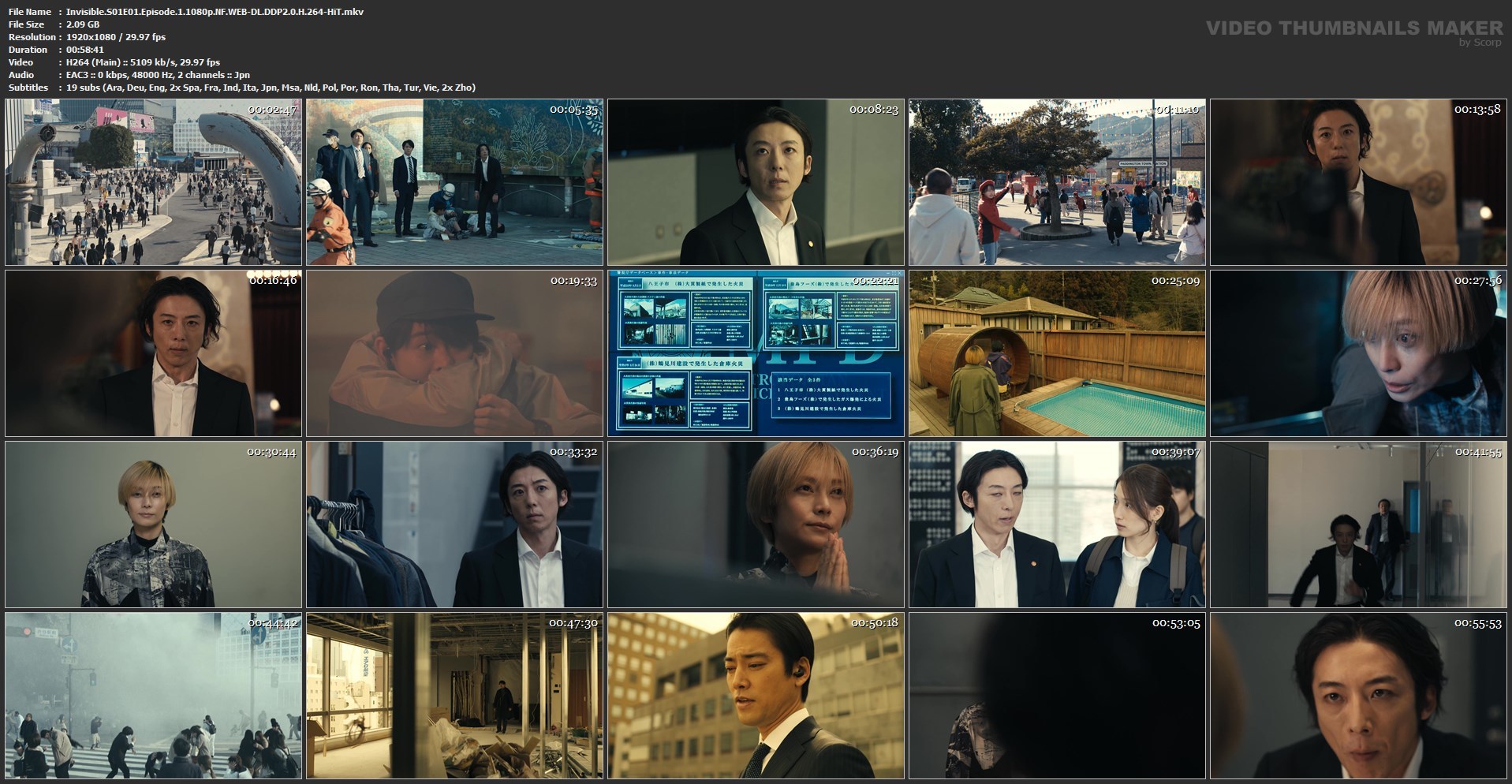Select the frame at 00:16:46
This screenshot has height=784, width=1512.
point(153,353)
